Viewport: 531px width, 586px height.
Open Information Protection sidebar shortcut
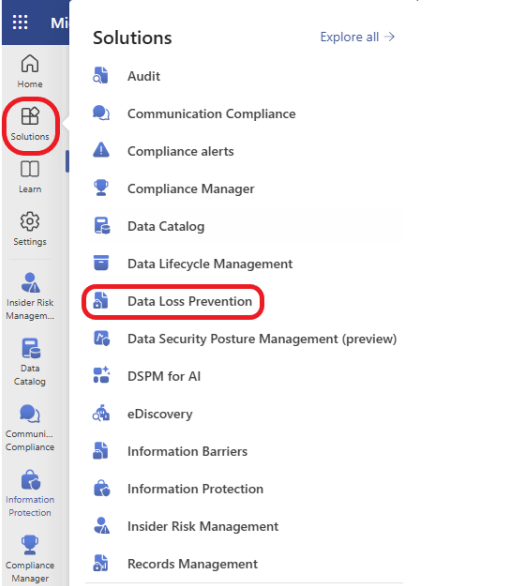(30, 493)
